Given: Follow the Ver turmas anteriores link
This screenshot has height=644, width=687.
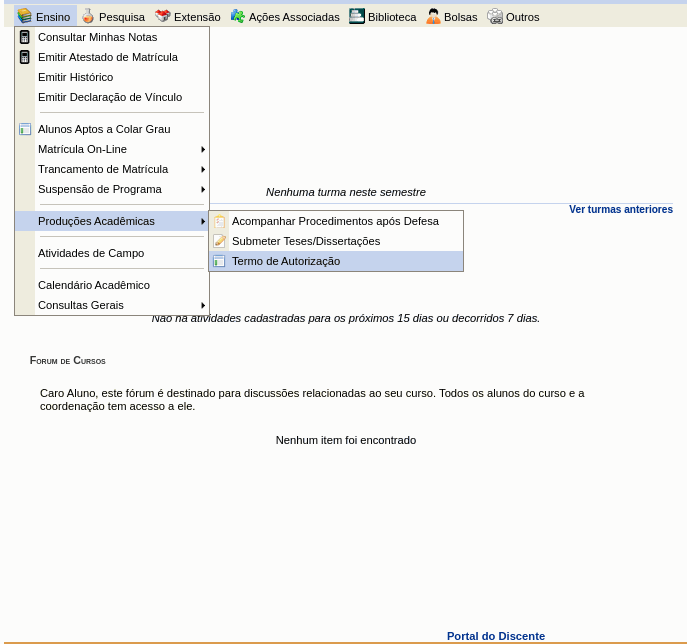Looking at the screenshot, I should (620, 209).
